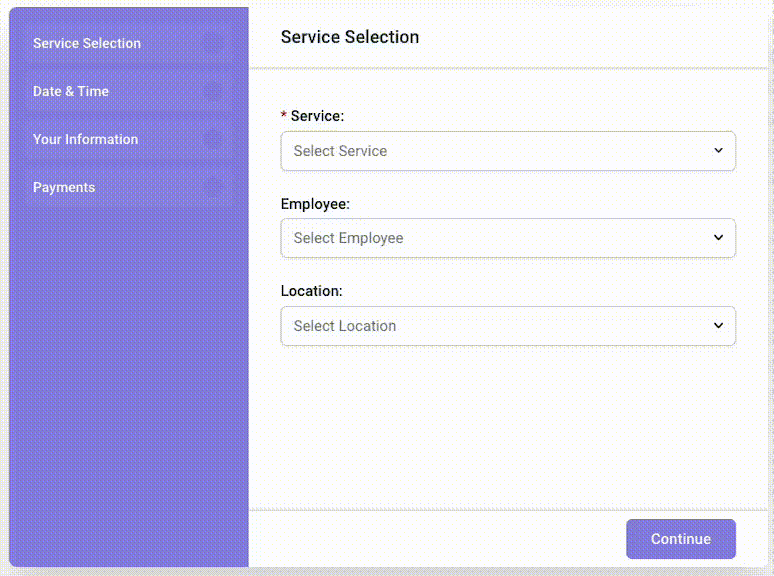Click the Date & Time step circle indicator
774x576 pixels.
pos(212,91)
